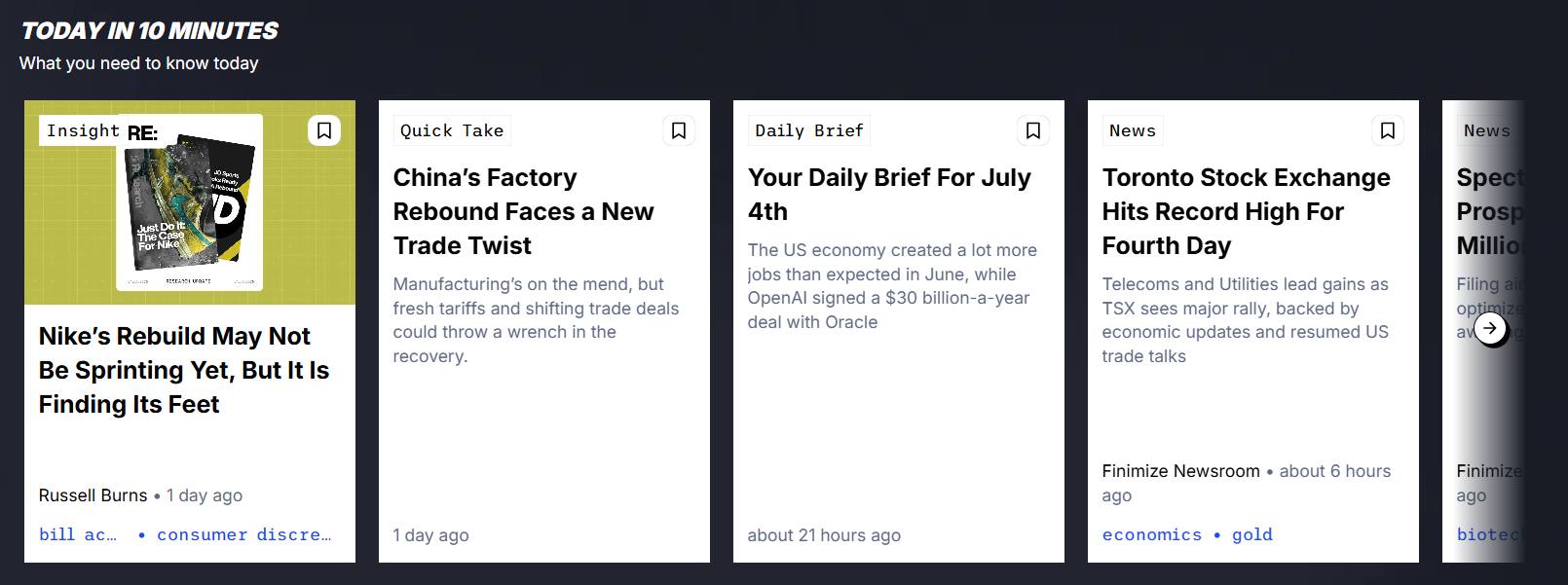Image resolution: width=1568 pixels, height=585 pixels.
Task: Open Toronto Stock Exchange Hits Record High headline
Action: coord(1246,211)
